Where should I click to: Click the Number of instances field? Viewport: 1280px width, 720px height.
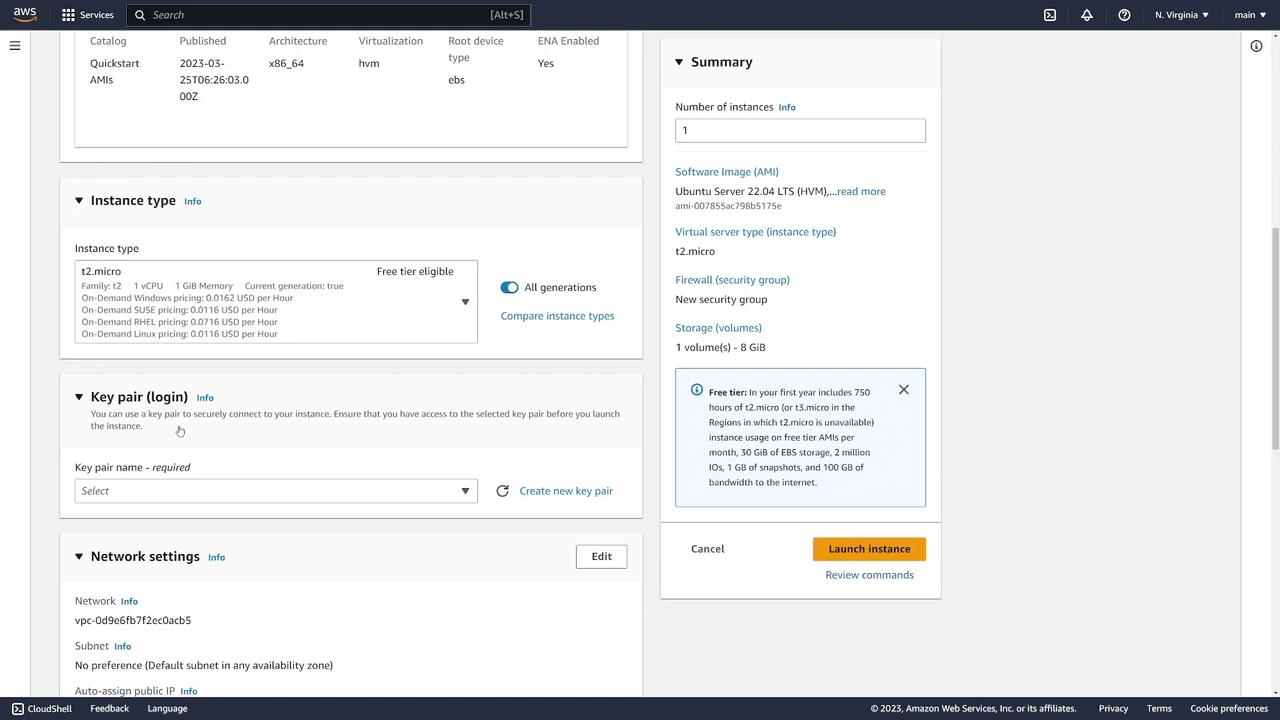pos(800,130)
